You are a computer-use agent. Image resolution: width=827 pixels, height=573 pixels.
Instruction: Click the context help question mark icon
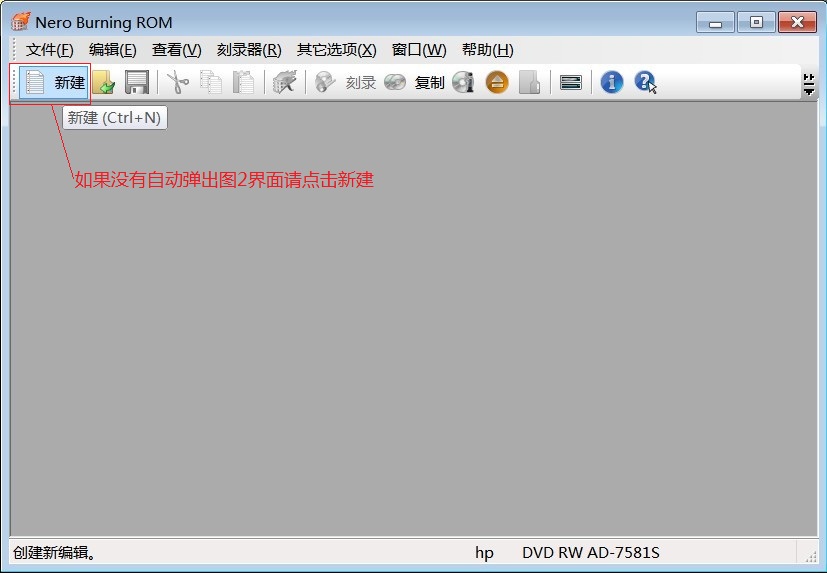[x=645, y=83]
